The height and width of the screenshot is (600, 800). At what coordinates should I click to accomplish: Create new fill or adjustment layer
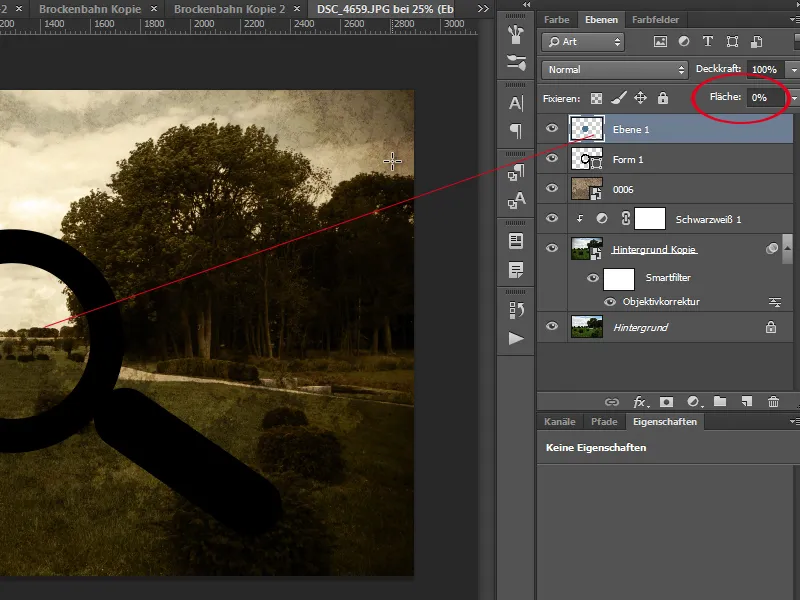[x=694, y=402]
